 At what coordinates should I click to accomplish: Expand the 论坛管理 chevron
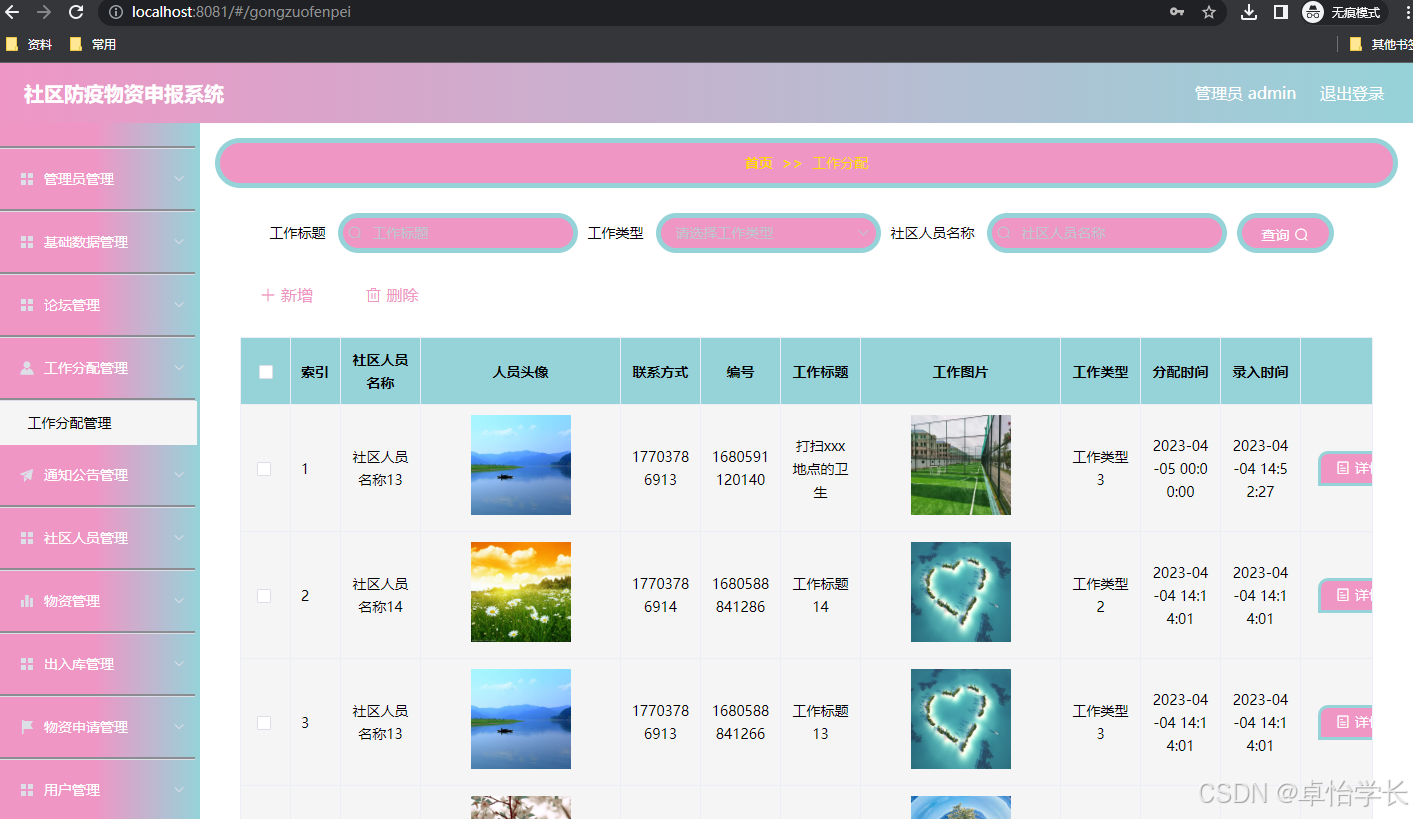(x=179, y=305)
